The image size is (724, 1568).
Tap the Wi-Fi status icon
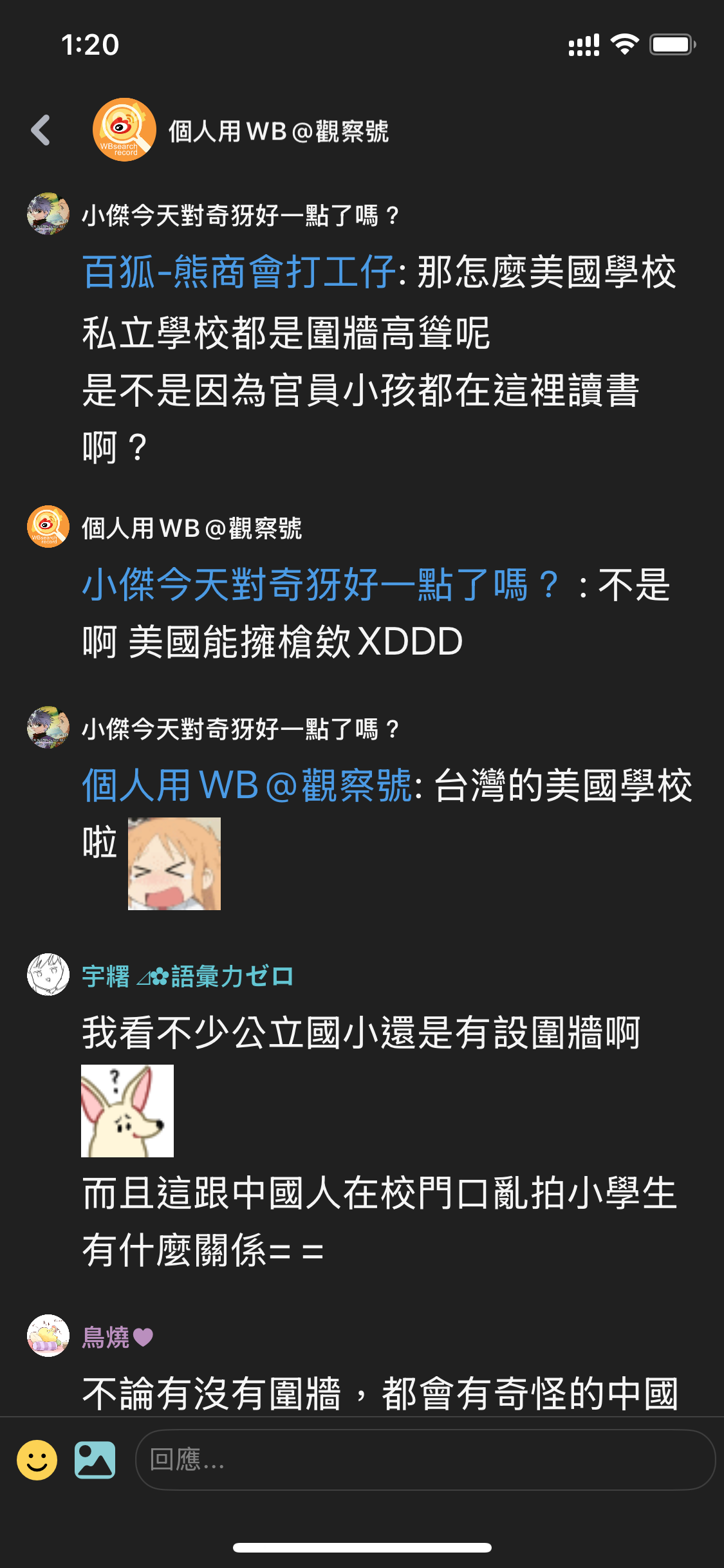click(624, 44)
